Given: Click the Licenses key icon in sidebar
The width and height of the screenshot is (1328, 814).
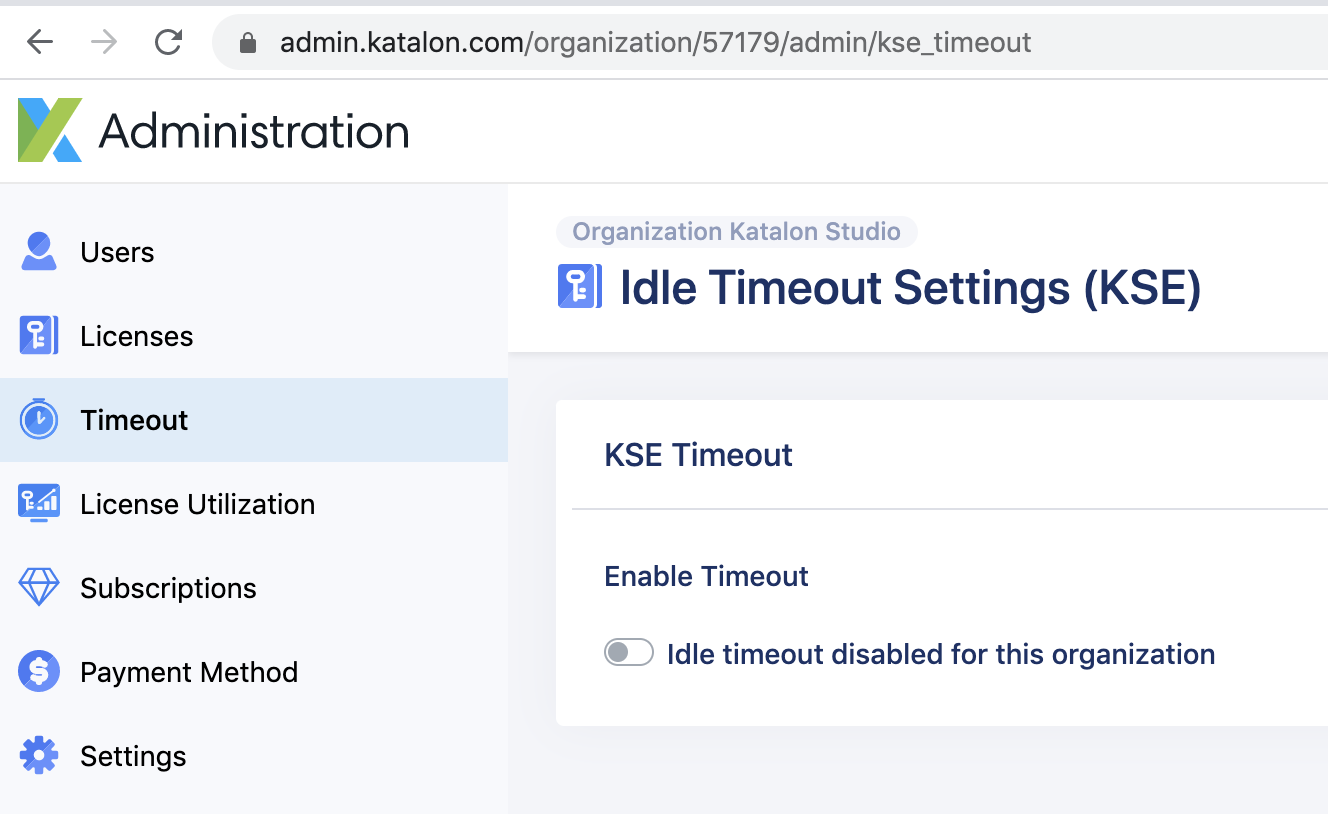Looking at the screenshot, I should pos(39,336).
